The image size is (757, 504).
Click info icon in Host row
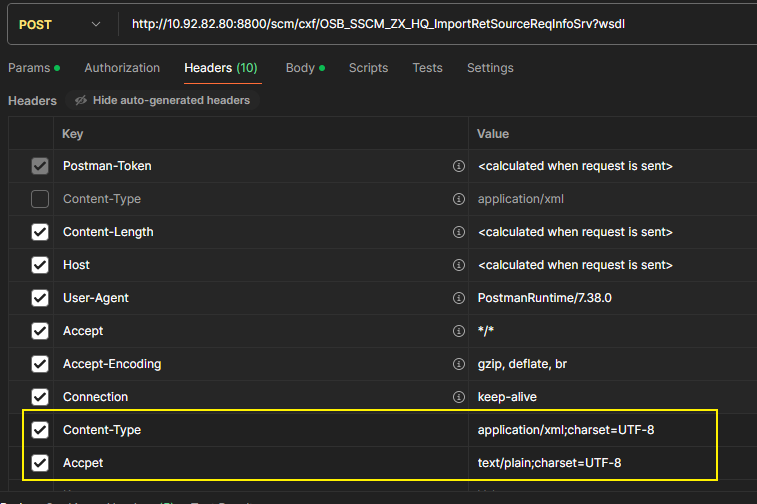[459, 265]
